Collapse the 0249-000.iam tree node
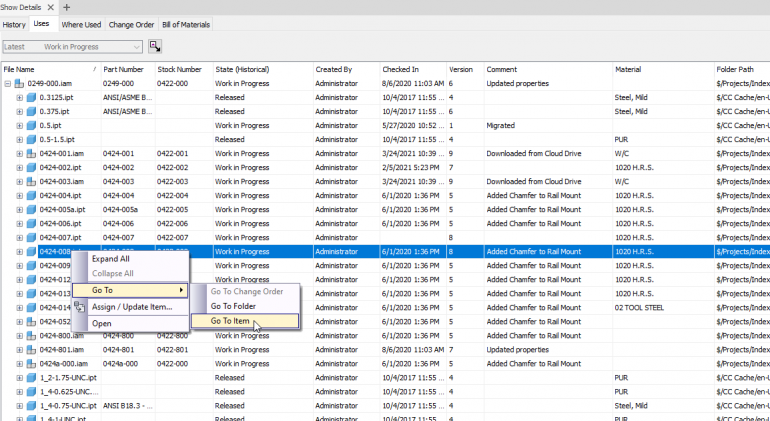 click(8, 84)
